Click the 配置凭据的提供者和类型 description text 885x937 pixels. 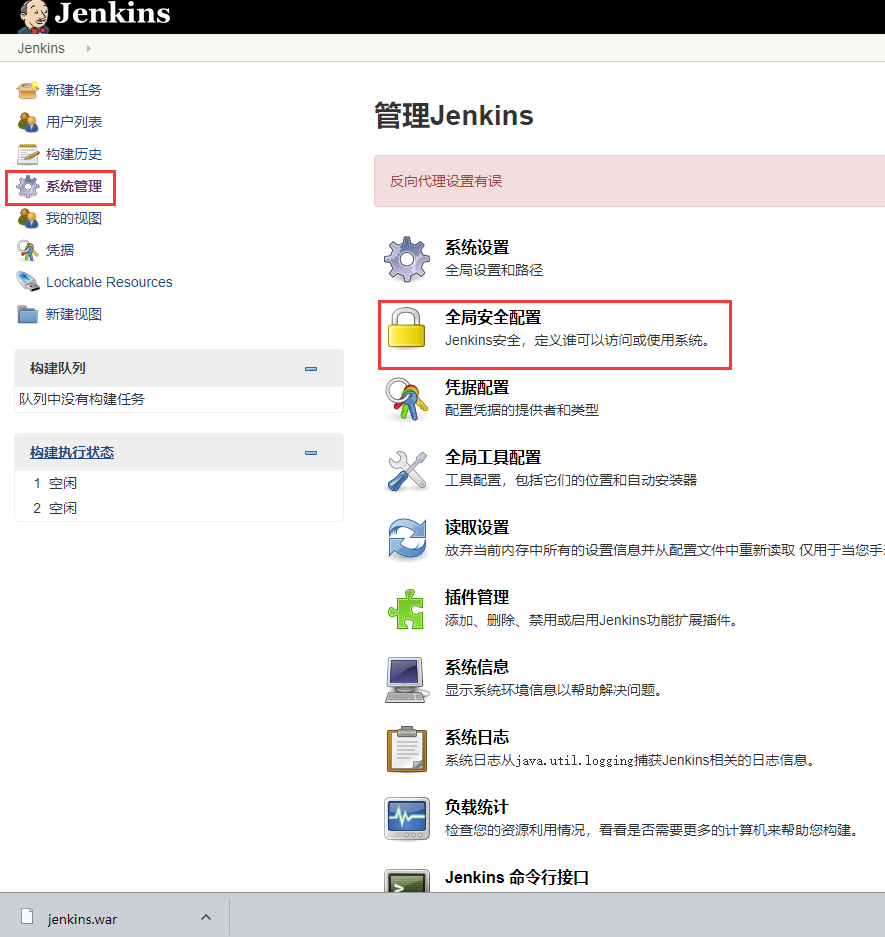522,411
